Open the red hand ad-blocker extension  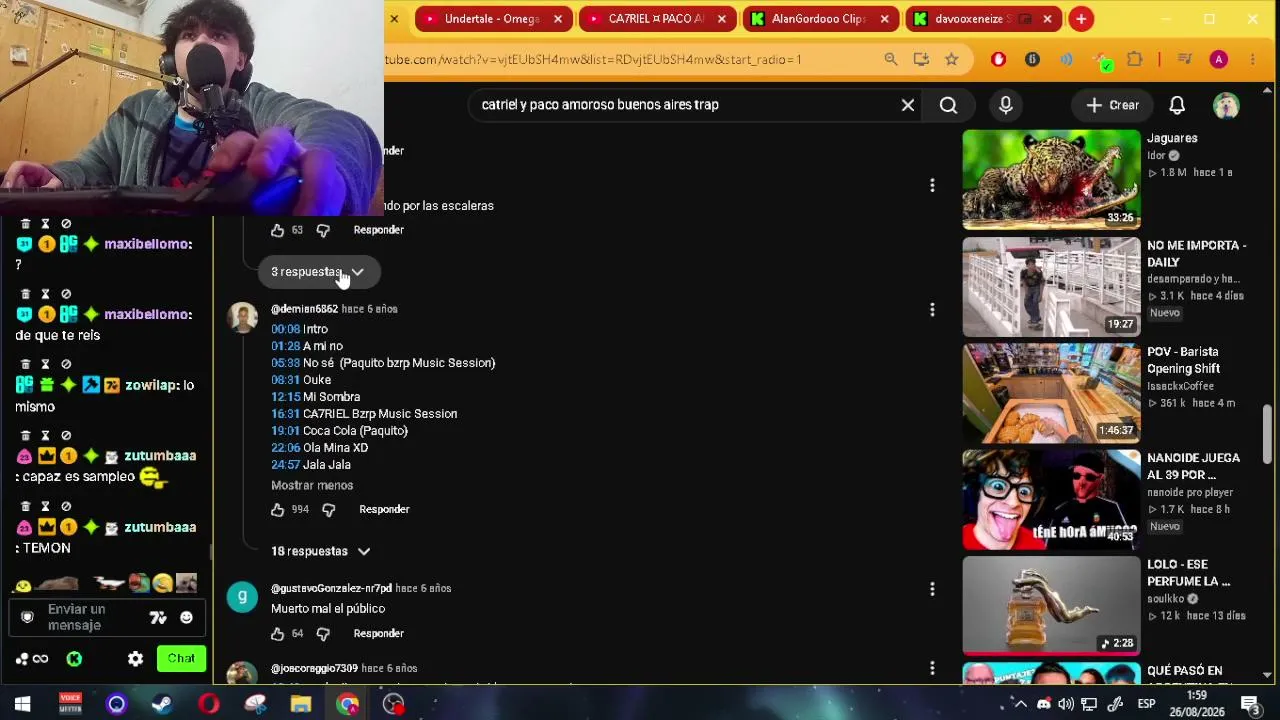[998, 60]
